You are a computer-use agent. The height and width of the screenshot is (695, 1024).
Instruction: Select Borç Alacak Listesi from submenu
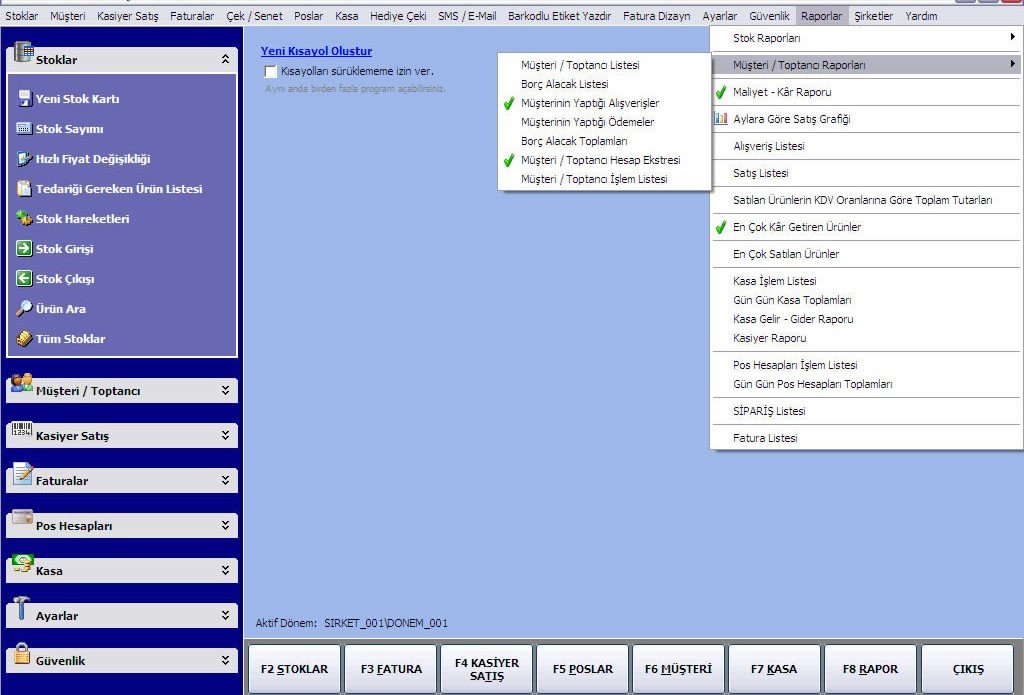(564, 84)
